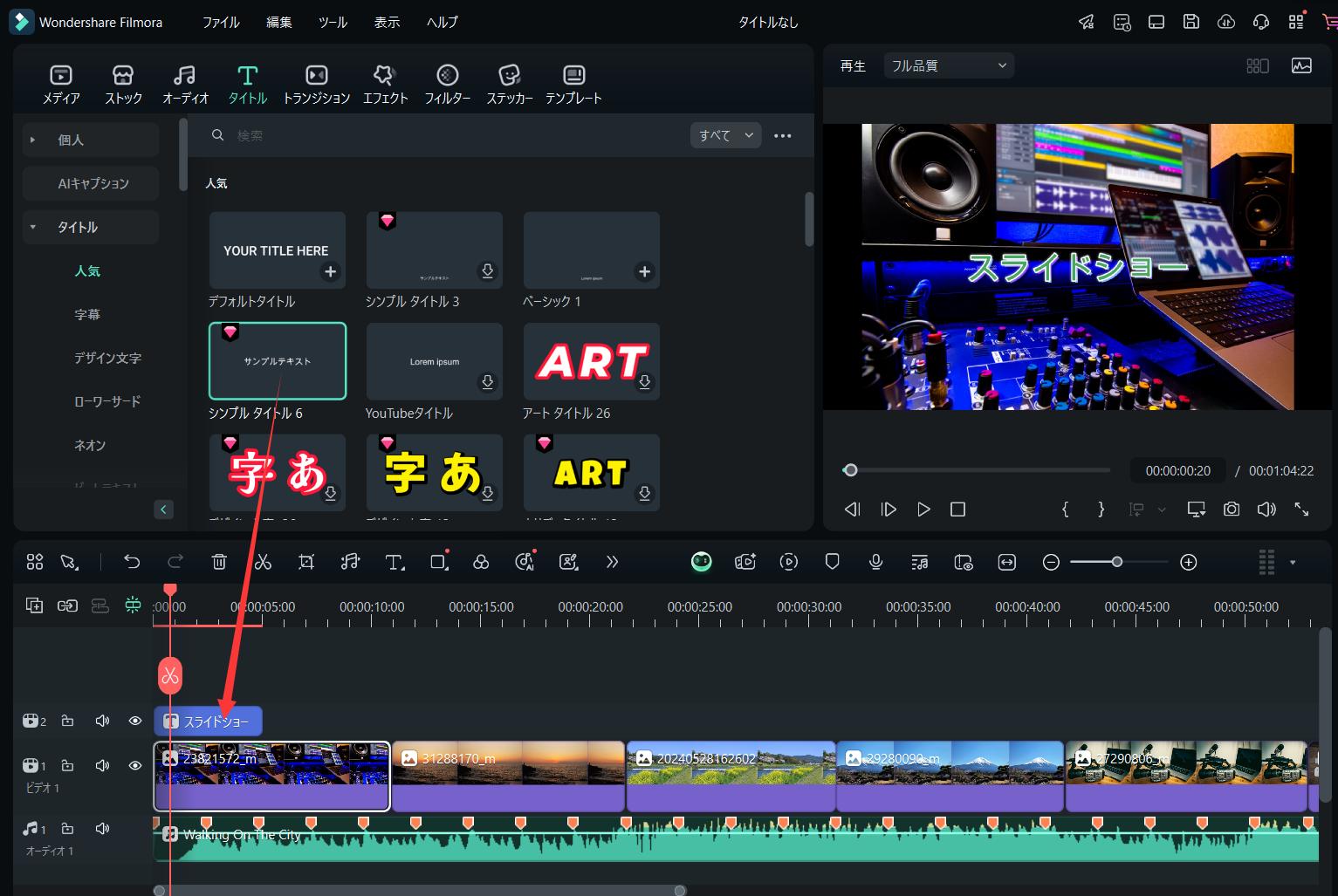Viewport: 1338px width, 896px height.
Task: Select the スライドショー title clip
Action: pyautogui.click(x=208, y=721)
